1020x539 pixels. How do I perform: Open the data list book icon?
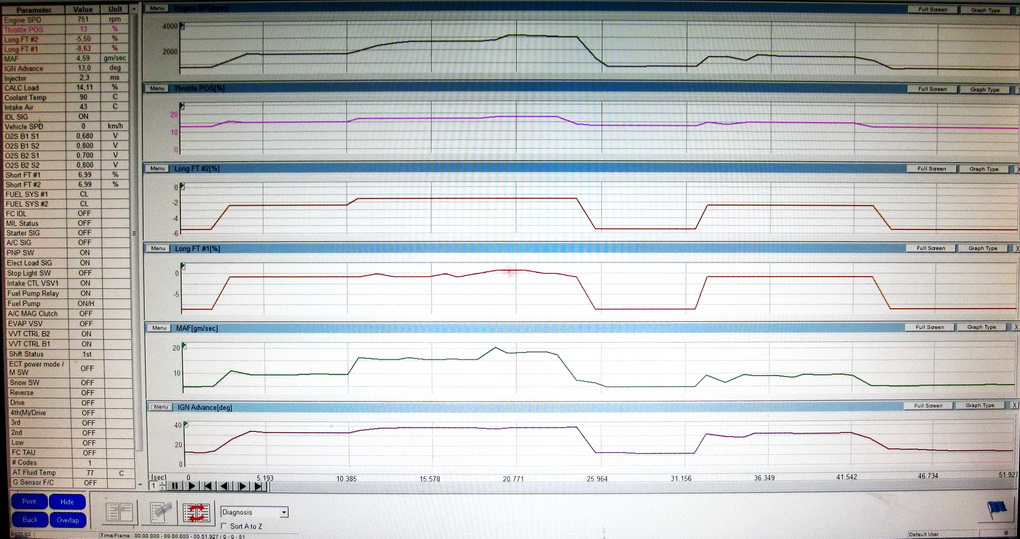(120, 512)
